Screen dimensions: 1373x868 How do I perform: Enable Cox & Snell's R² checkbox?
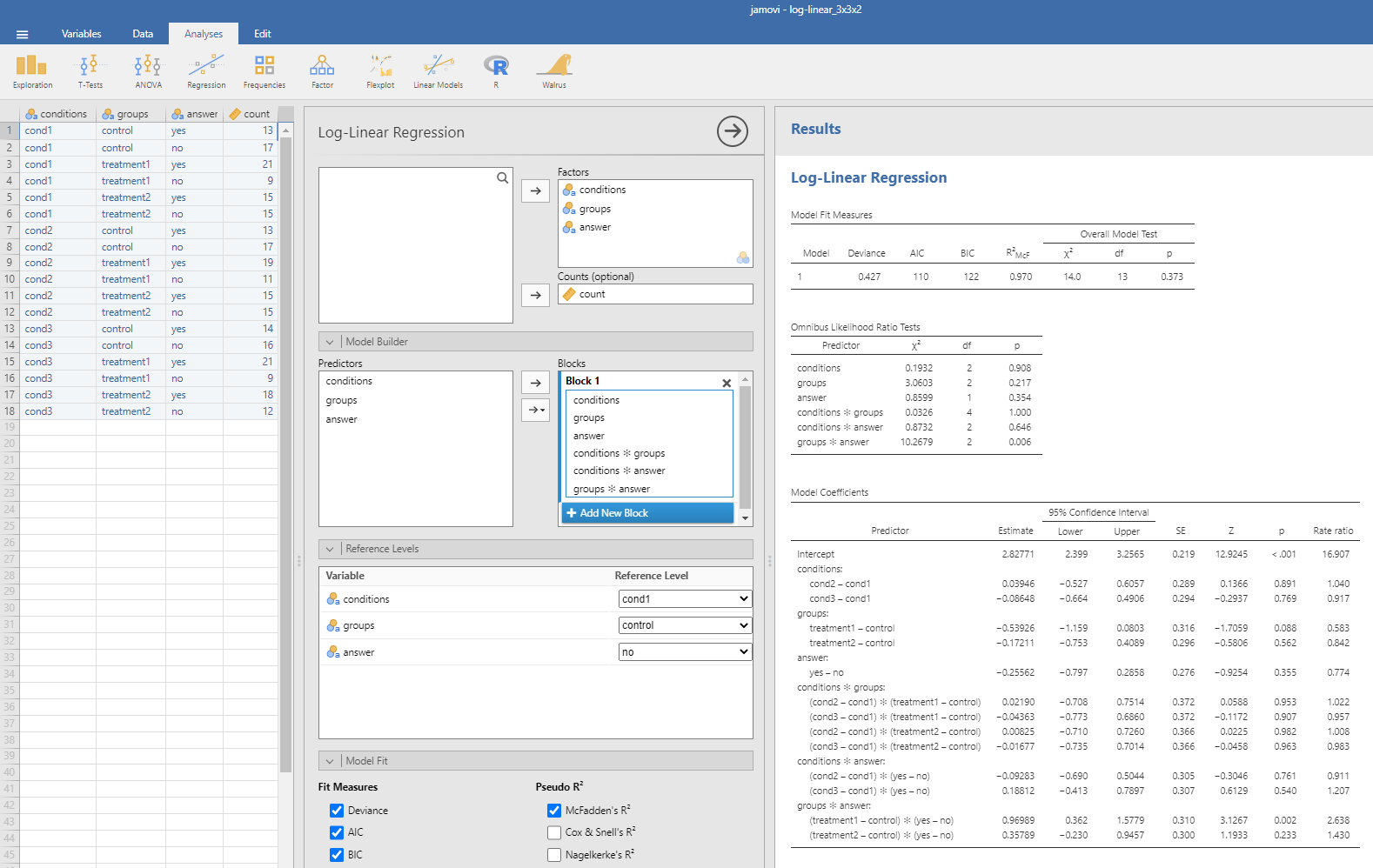coord(554,832)
